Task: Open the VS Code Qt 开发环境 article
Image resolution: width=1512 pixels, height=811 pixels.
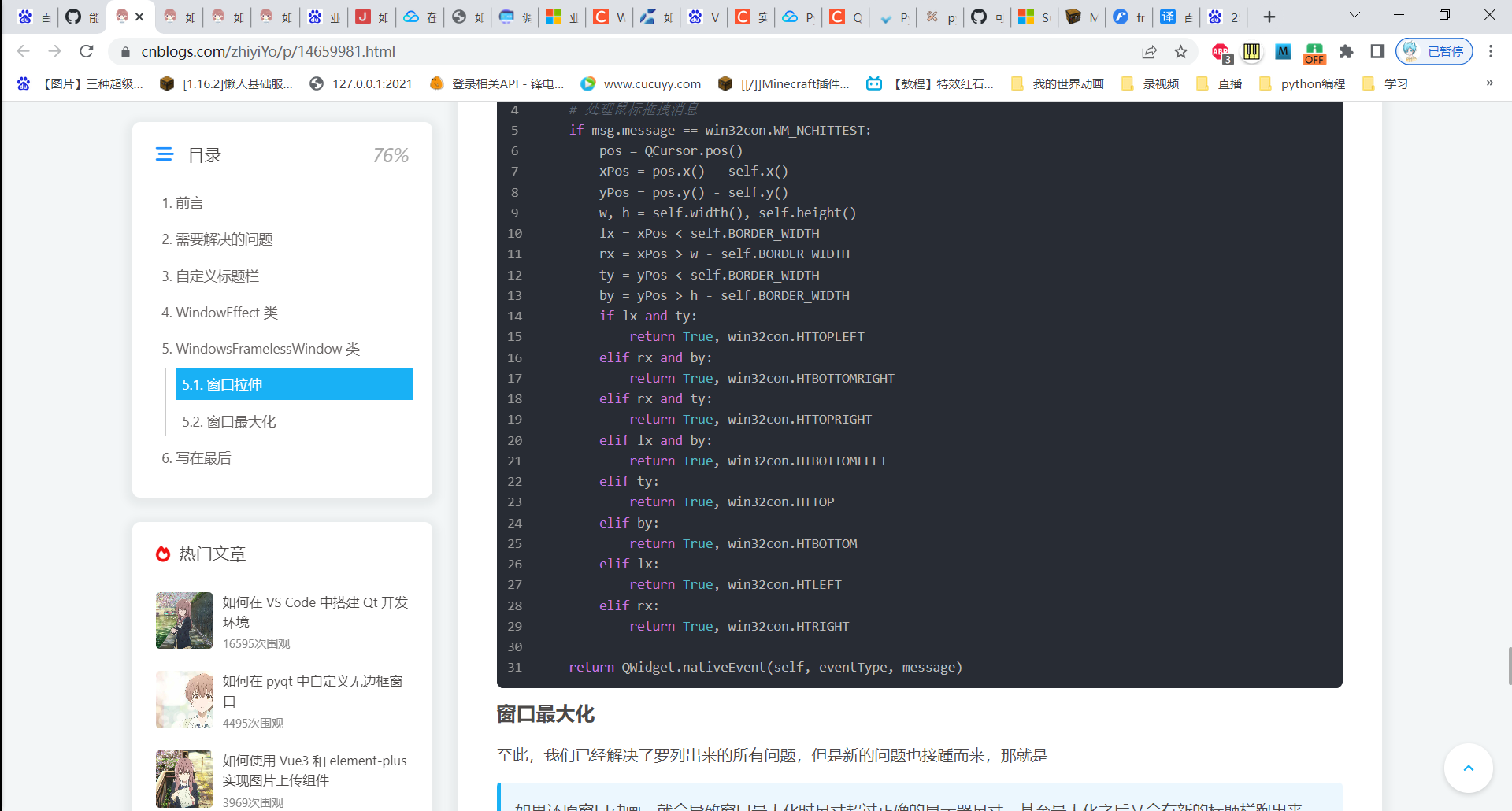Action: (x=315, y=612)
